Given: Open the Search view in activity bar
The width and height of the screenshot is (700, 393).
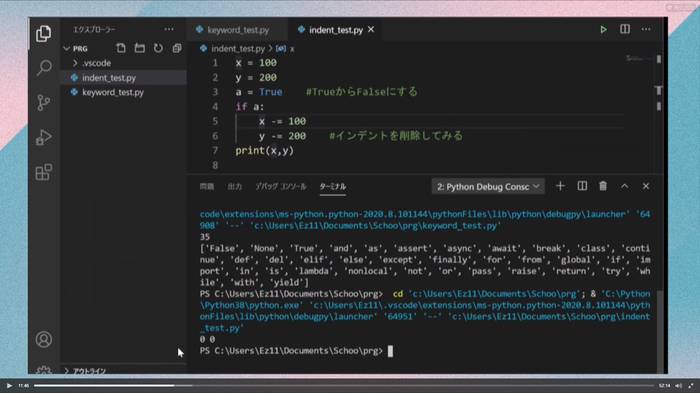Looking at the screenshot, I should (44, 68).
